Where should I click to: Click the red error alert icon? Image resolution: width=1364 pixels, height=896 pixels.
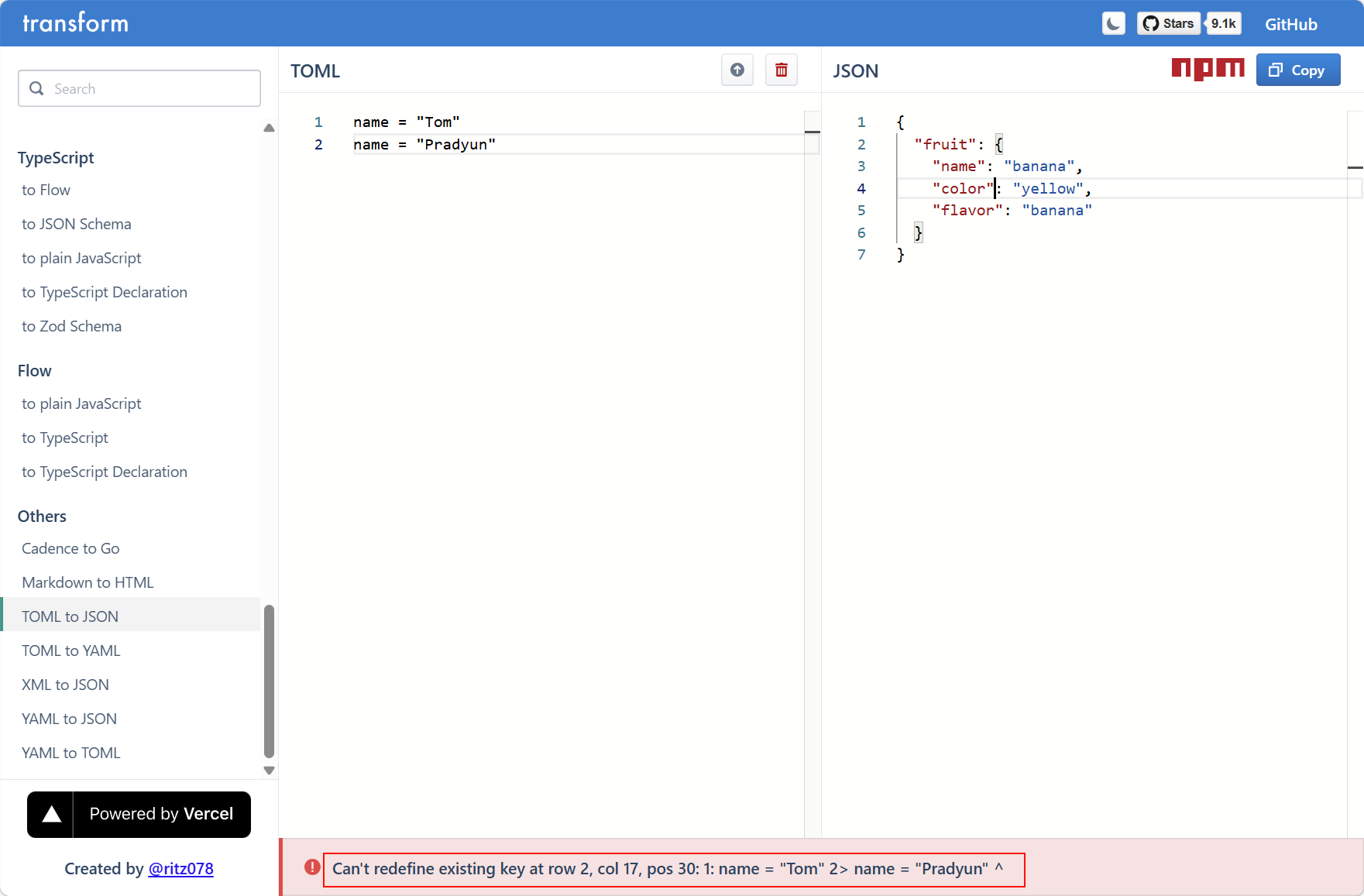[312, 867]
